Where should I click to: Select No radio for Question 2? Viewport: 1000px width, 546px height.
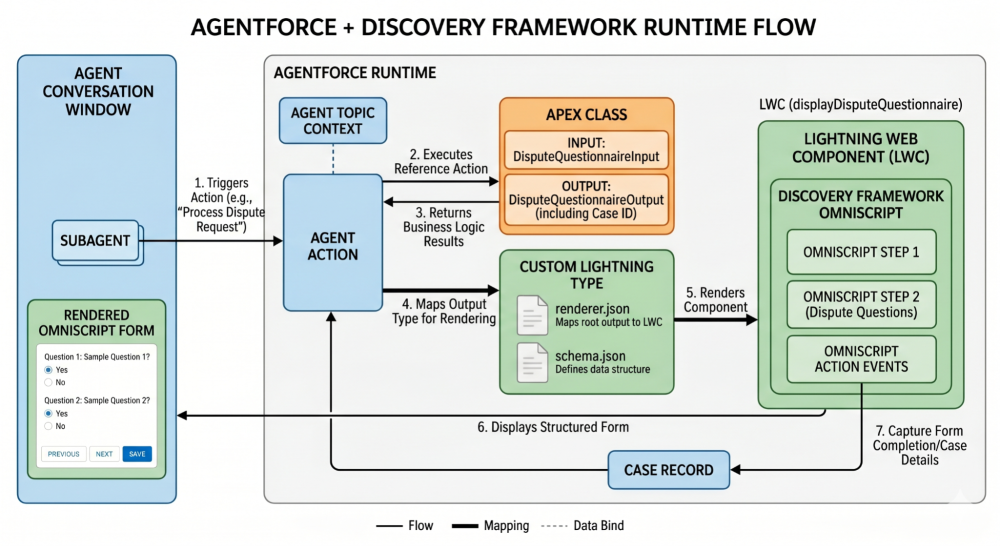coord(48,426)
